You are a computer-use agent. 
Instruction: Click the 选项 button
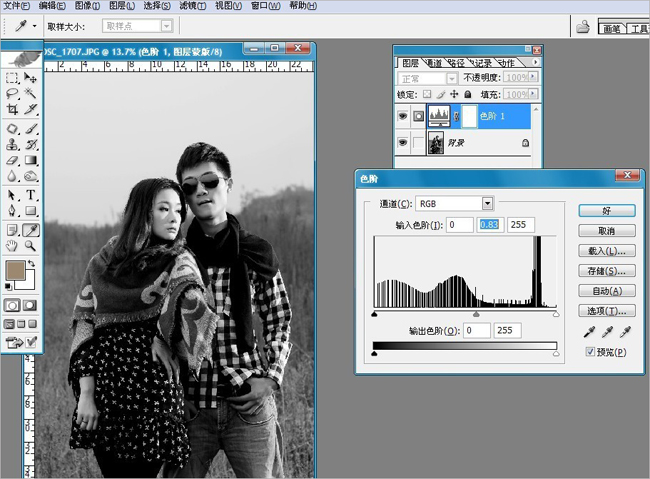[606, 311]
